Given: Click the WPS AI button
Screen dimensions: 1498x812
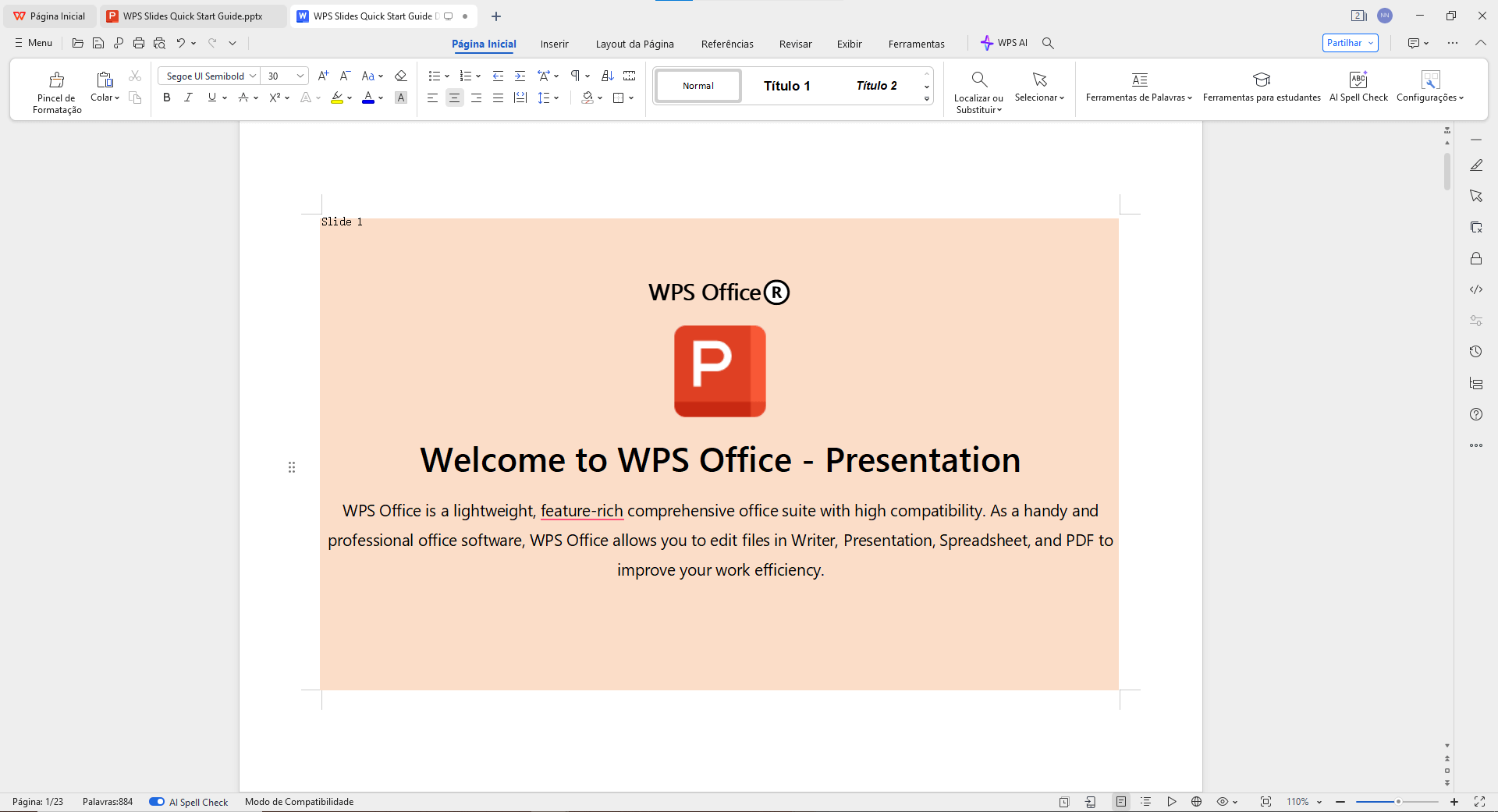Looking at the screenshot, I should point(1004,43).
